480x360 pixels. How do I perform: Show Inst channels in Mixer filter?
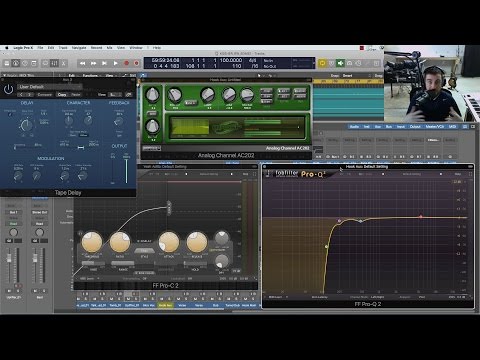[x=366, y=127]
